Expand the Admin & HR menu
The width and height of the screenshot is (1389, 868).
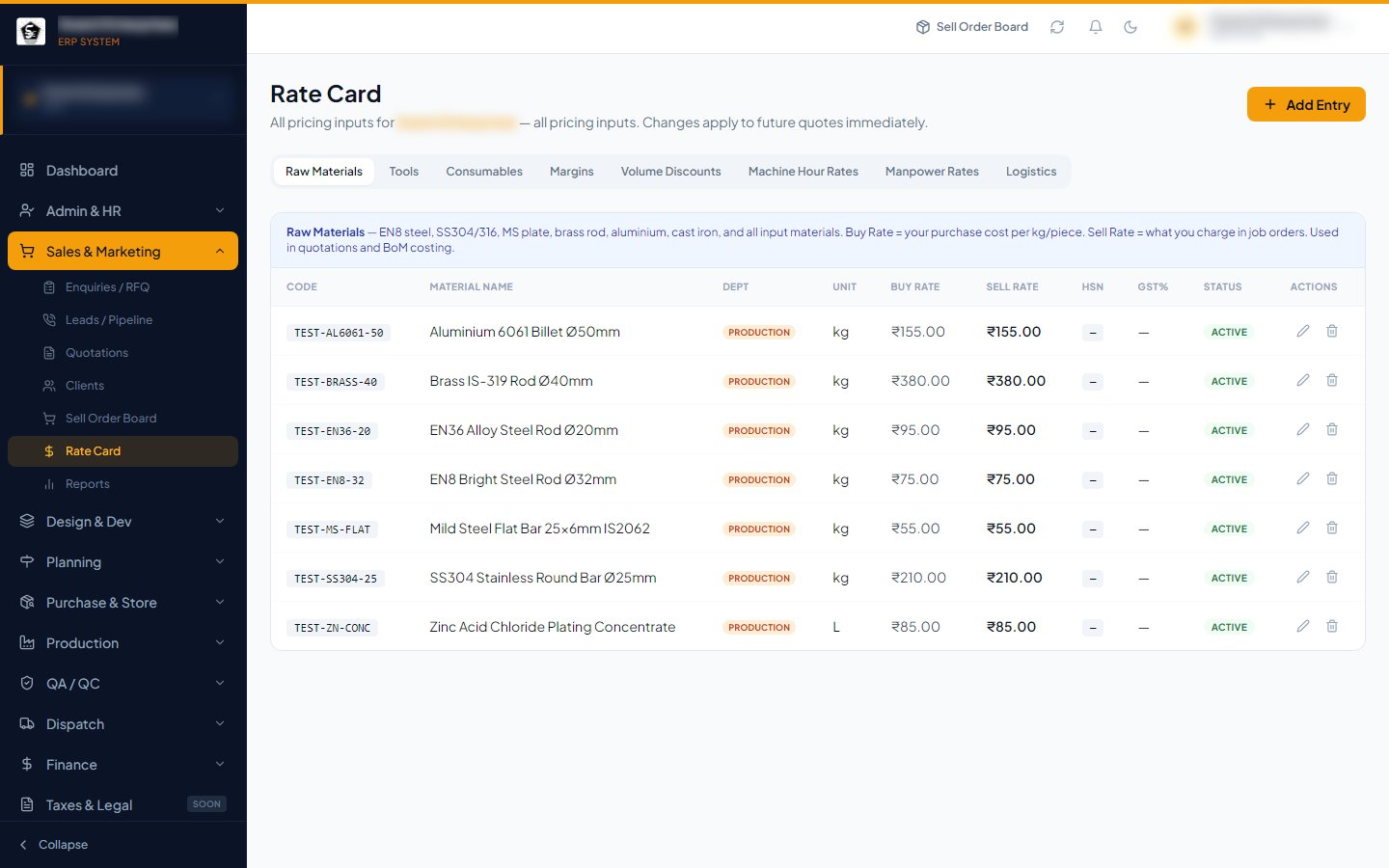123,211
